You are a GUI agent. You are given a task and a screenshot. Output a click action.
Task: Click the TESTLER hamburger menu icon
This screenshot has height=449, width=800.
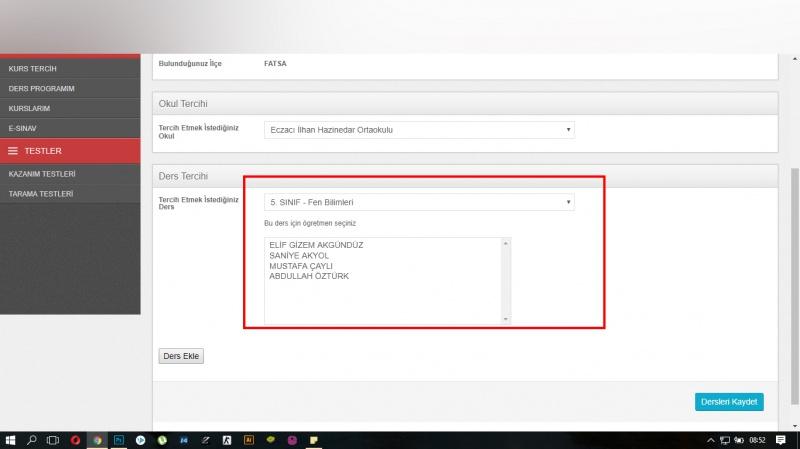click(13, 151)
